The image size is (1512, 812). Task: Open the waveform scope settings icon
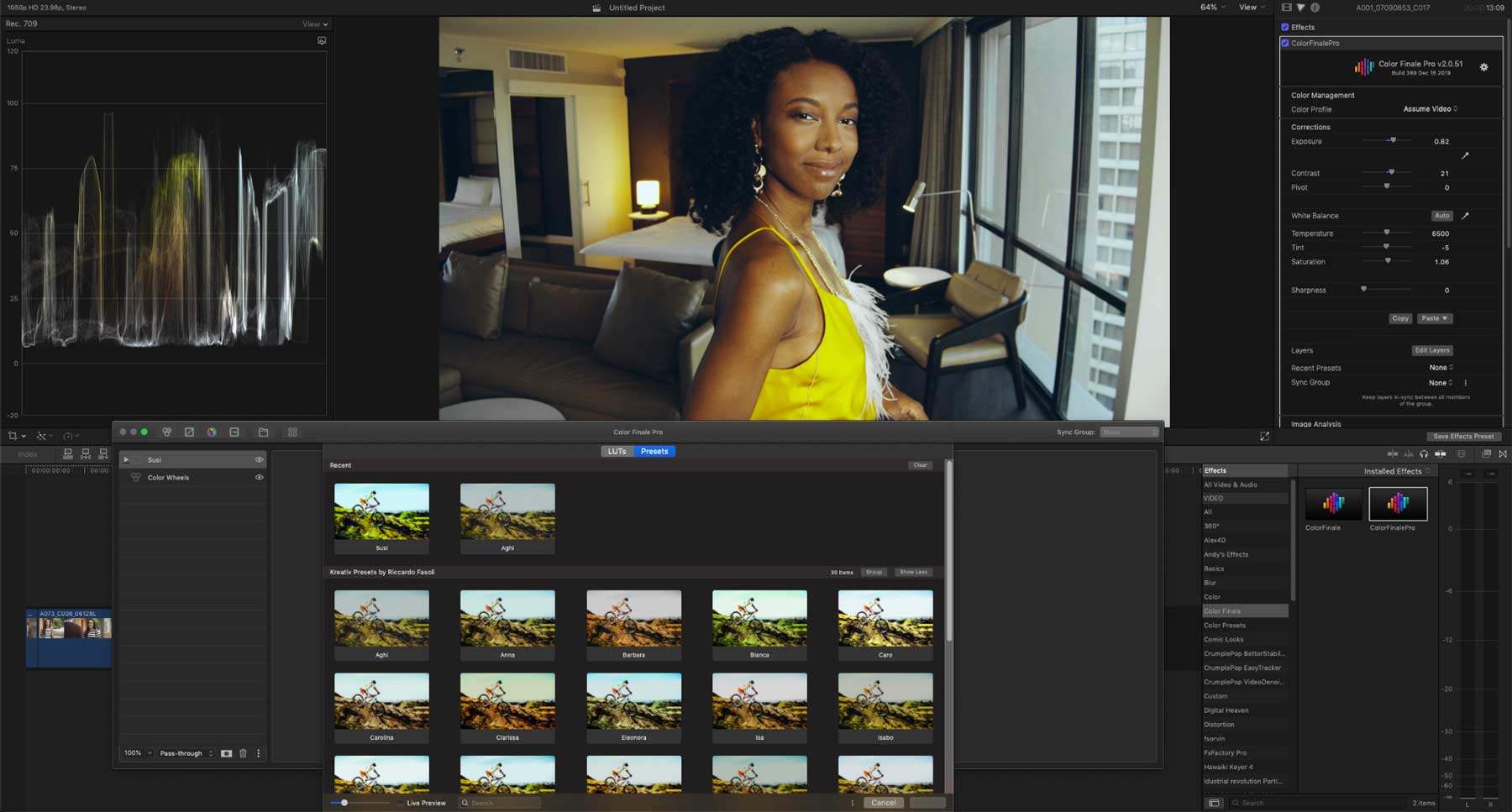click(x=322, y=40)
